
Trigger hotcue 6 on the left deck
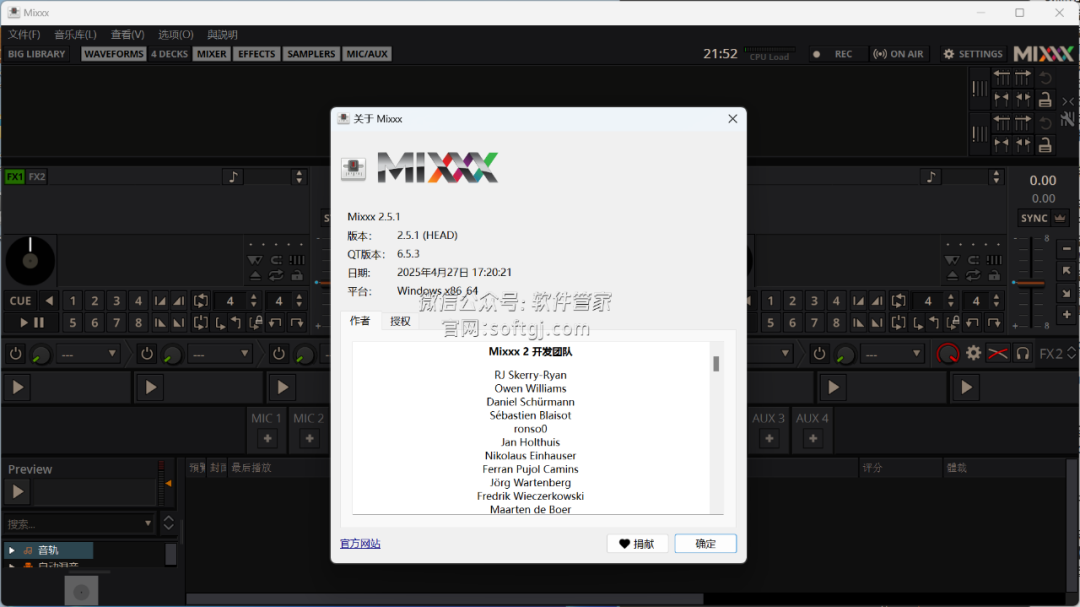94,322
